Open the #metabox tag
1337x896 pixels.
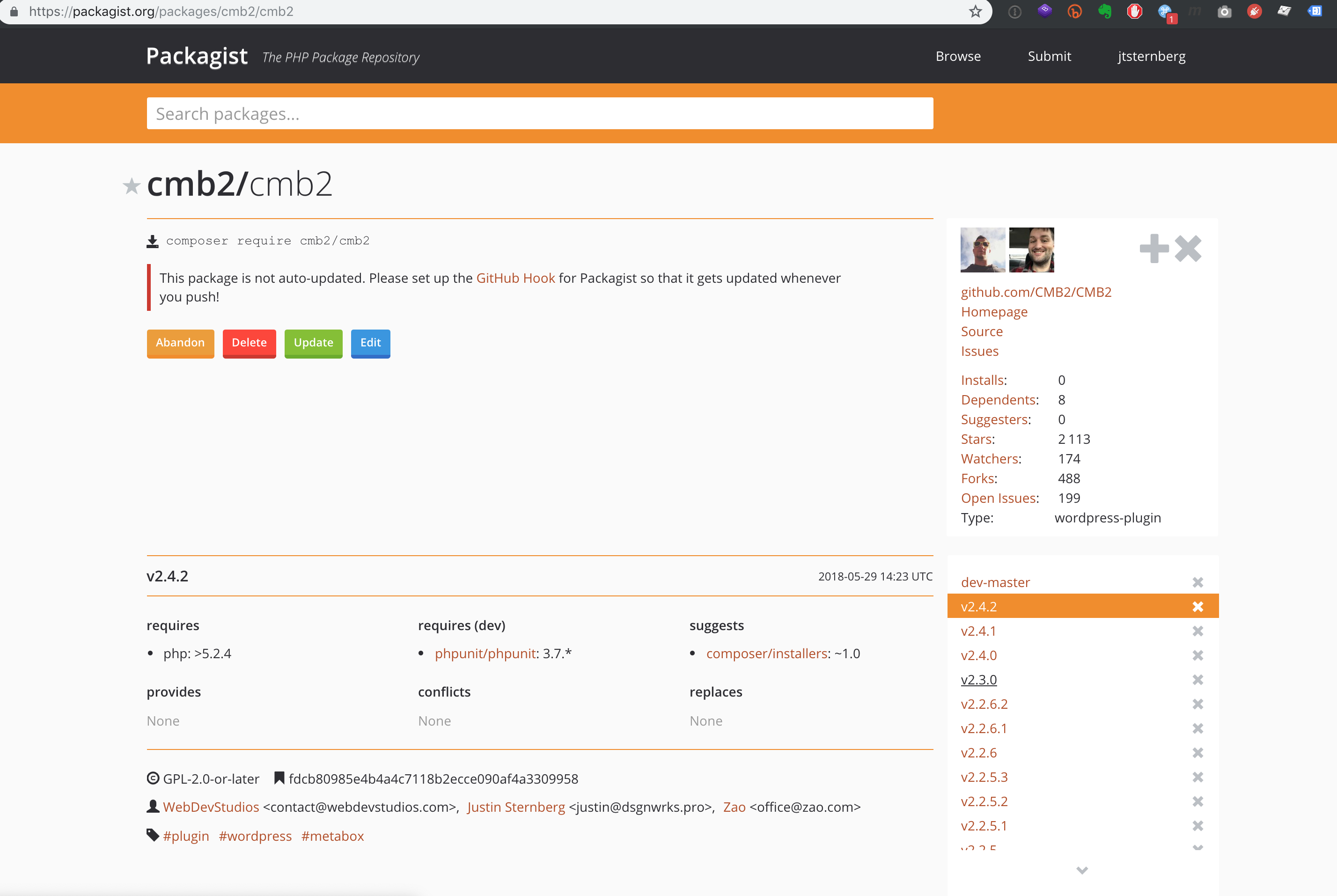point(332,836)
